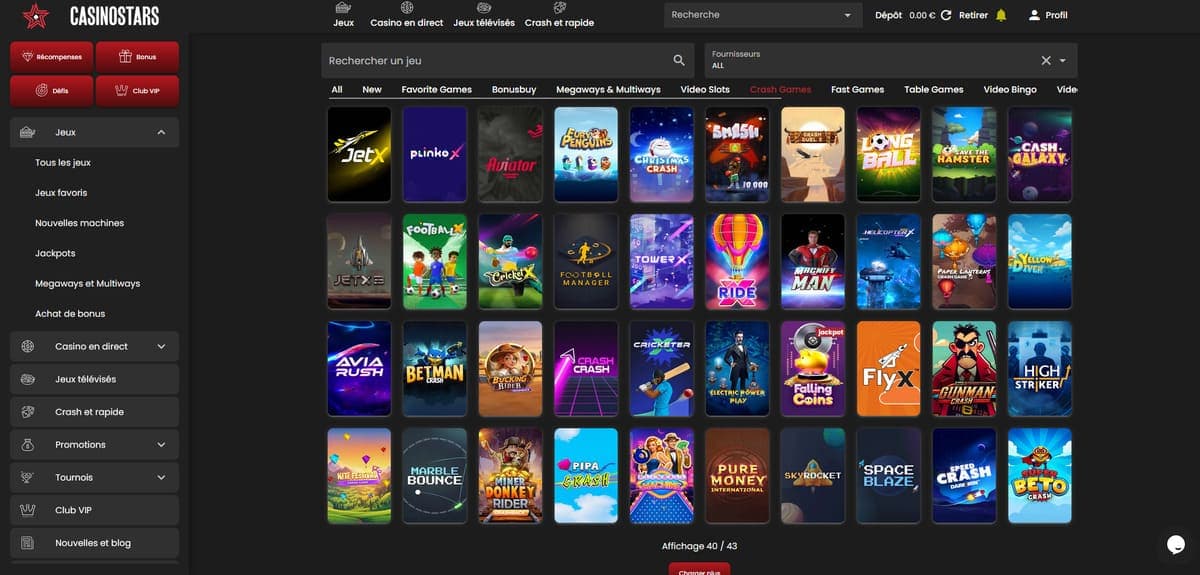Open the Space Blaze game thumbnail
The image size is (1200, 575).
[x=889, y=475]
